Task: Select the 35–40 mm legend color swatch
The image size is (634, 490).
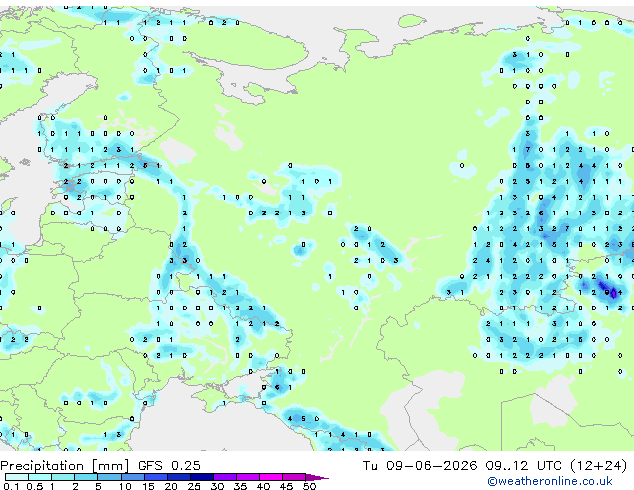Action: pyautogui.click(x=248, y=477)
